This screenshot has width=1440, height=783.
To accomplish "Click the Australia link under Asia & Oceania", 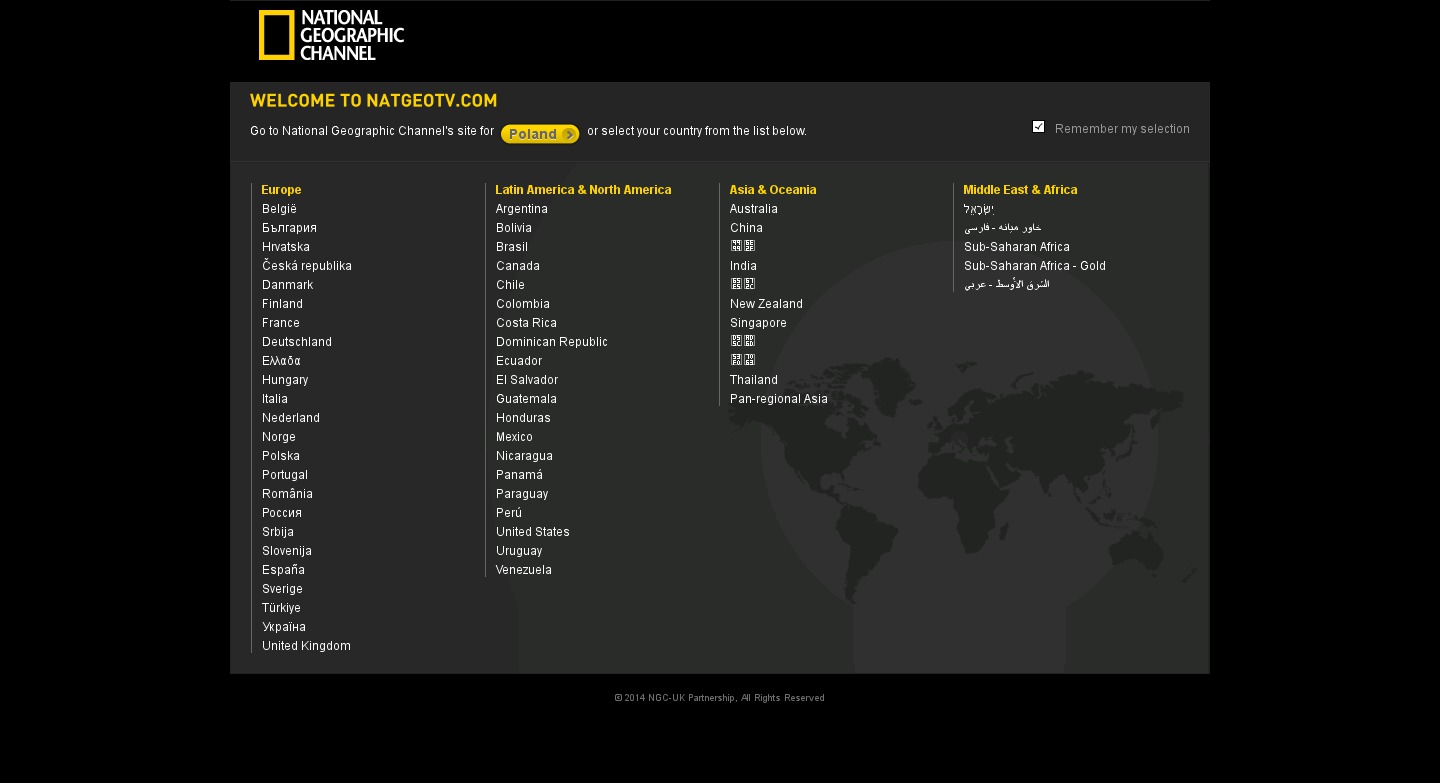I will tap(753, 209).
